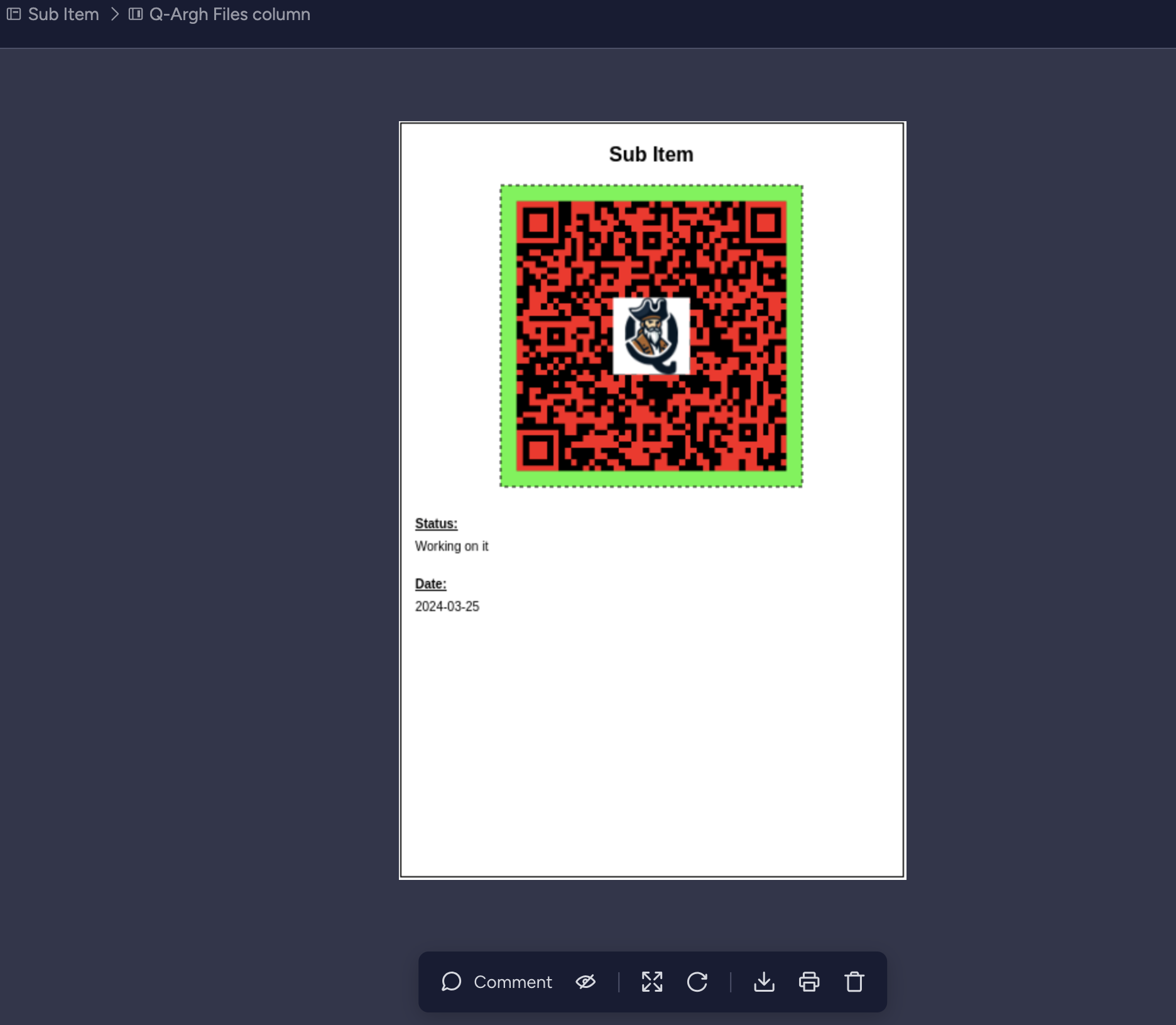The height and width of the screenshot is (1025, 1176).
Task: Click the speech bubble comment icon
Action: (451, 982)
